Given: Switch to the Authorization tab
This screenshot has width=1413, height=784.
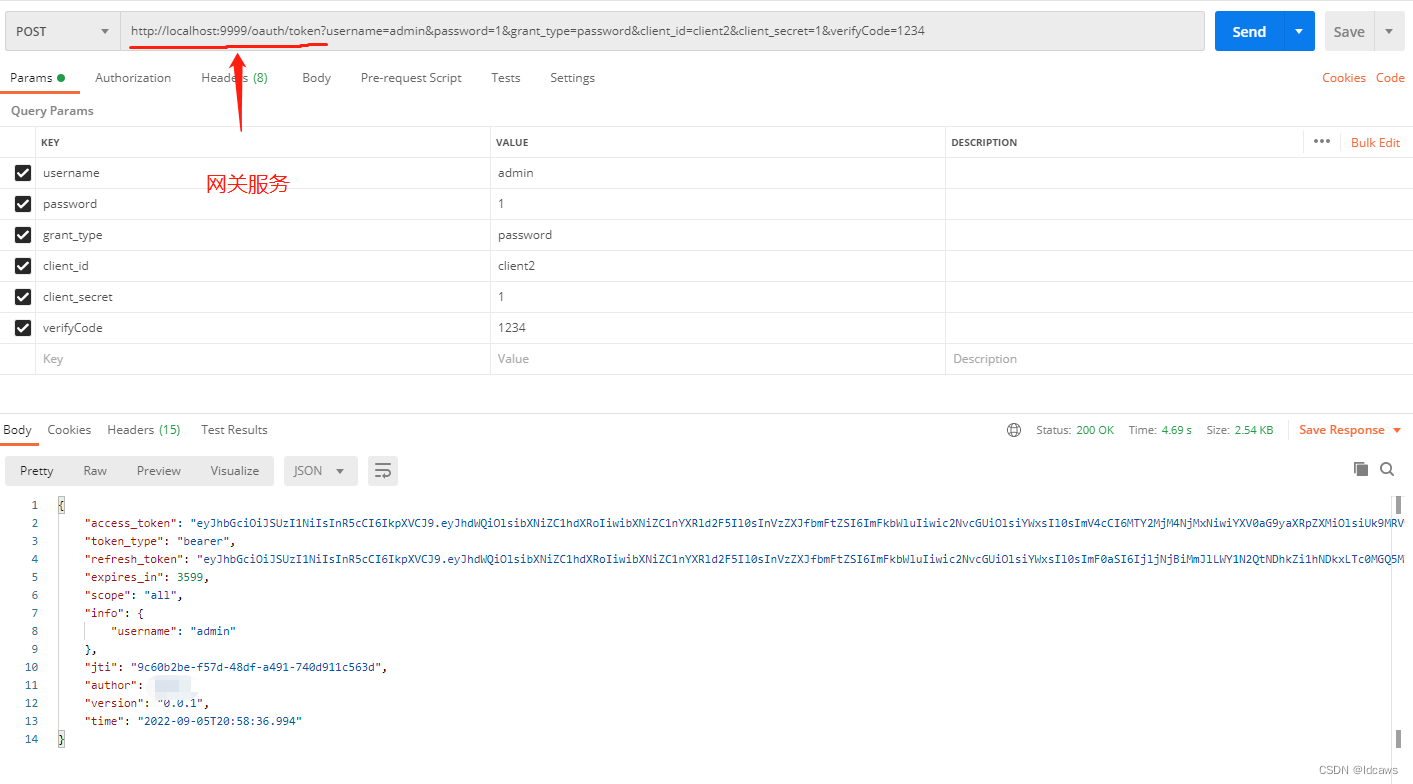Looking at the screenshot, I should click(133, 78).
